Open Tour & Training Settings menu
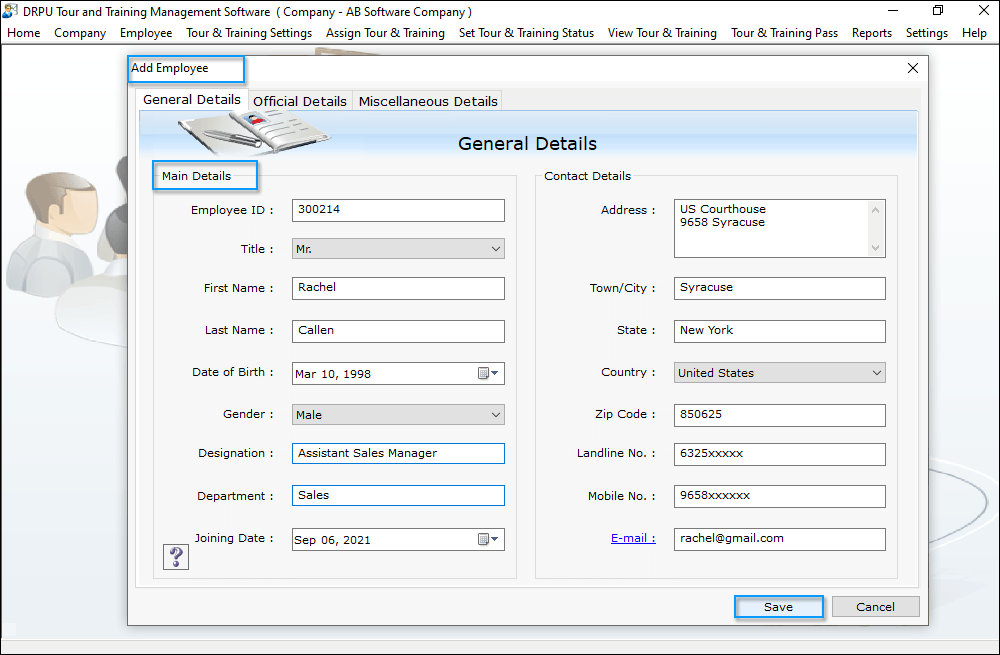This screenshot has height=655, width=1000. 249,33
